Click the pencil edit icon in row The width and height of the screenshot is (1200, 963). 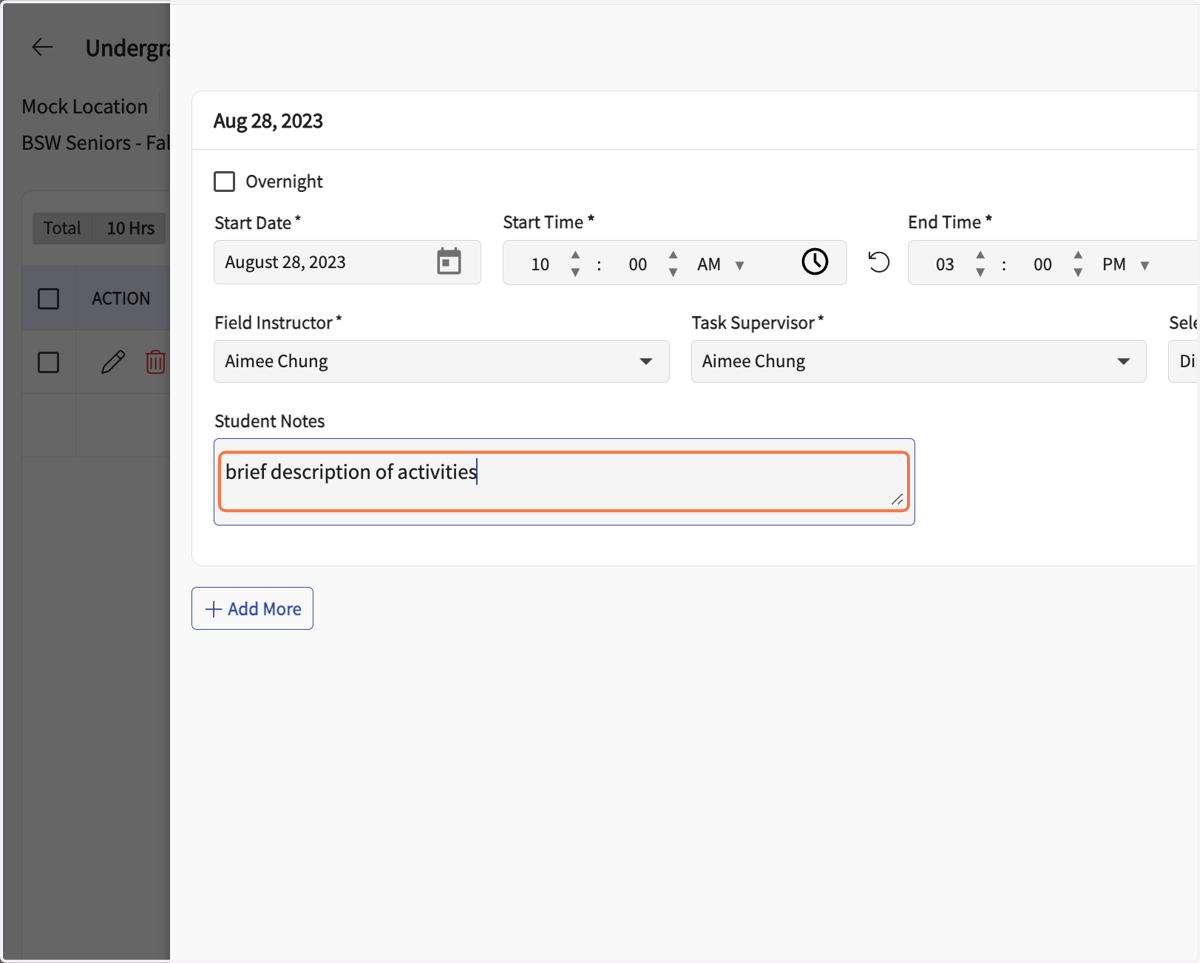[113, 362]
